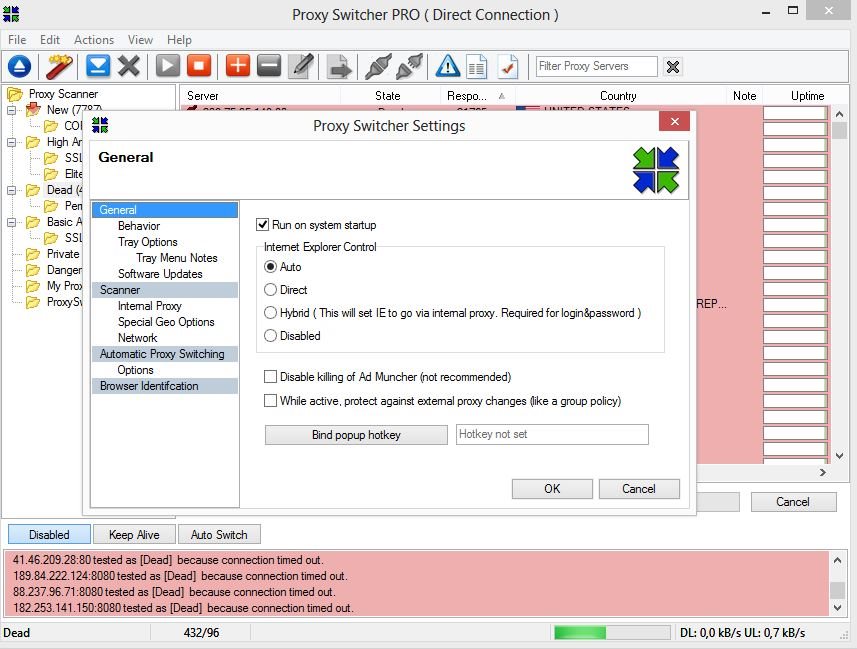This screenshot has height=649, width=857.
Task: Click the checkmark document icon
Action: tap(508, 67)
